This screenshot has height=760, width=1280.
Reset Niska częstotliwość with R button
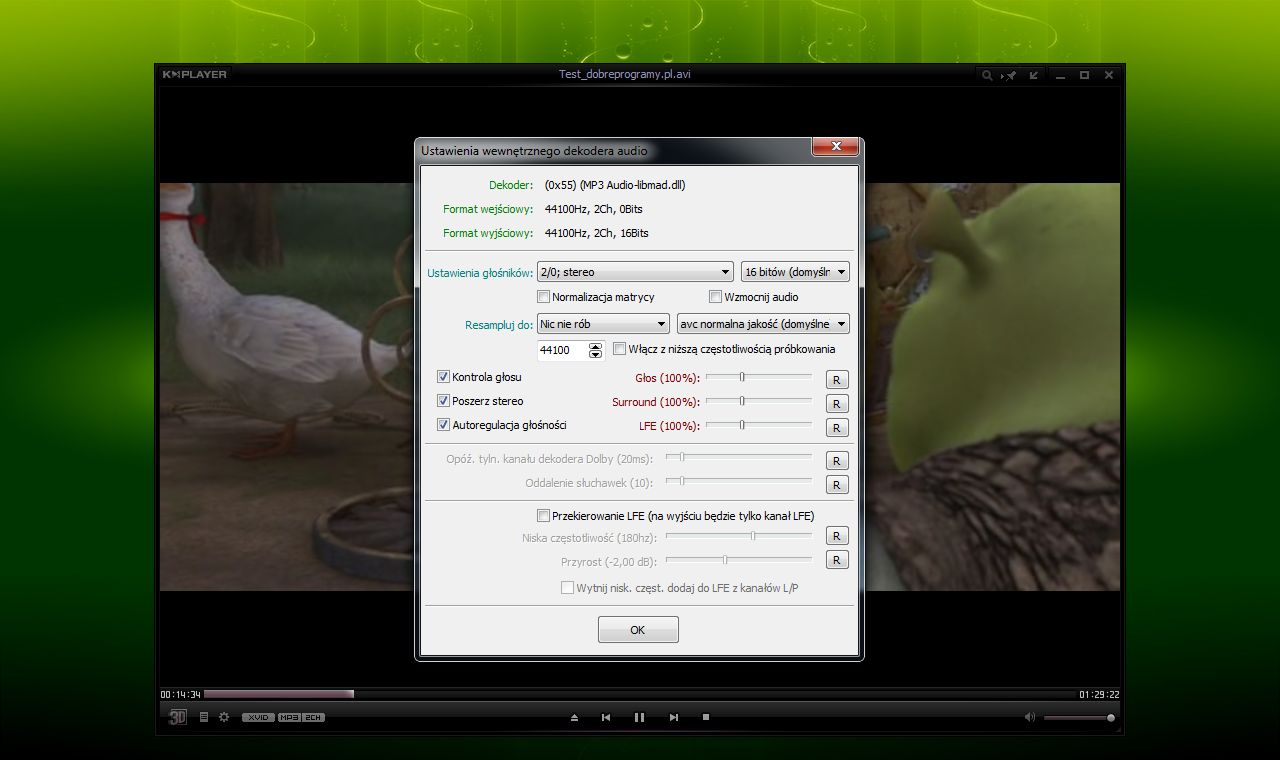click(x=837, y=536)
